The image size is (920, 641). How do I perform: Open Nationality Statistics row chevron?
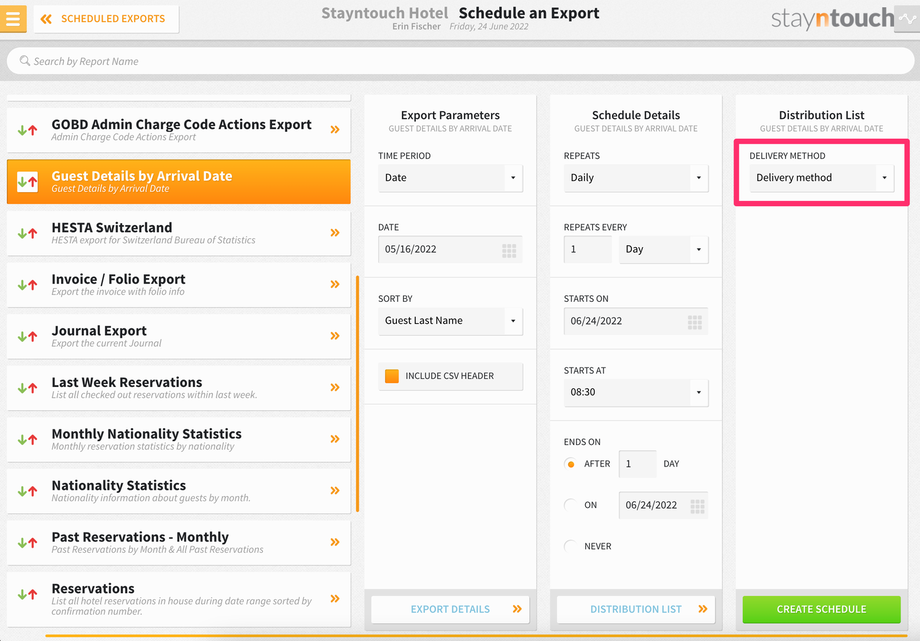coord(335,491)
